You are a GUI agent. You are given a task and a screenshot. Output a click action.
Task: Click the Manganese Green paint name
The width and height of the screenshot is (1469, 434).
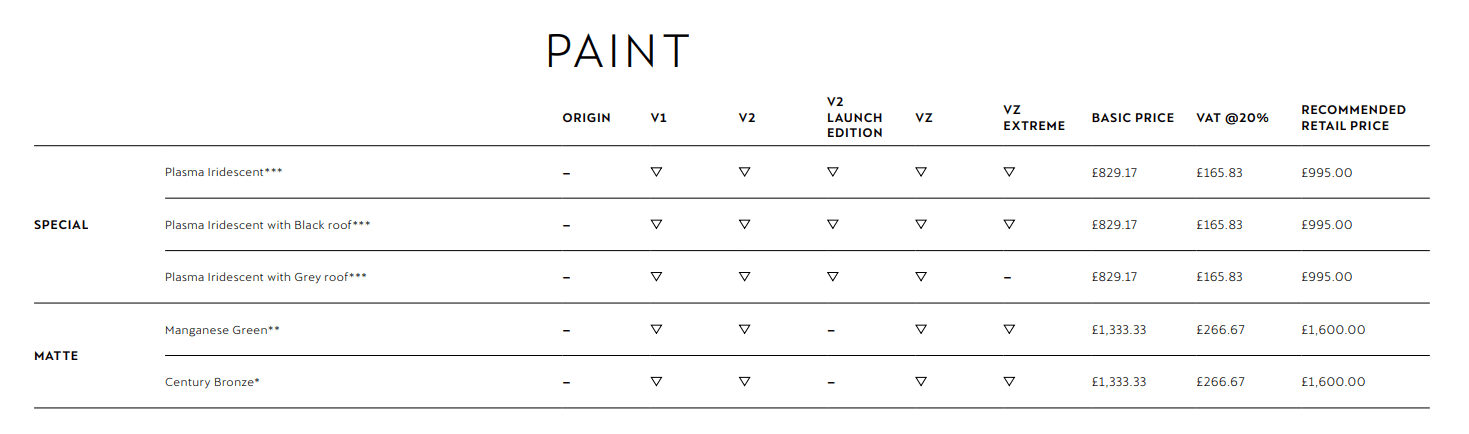(x=222, y=329)
